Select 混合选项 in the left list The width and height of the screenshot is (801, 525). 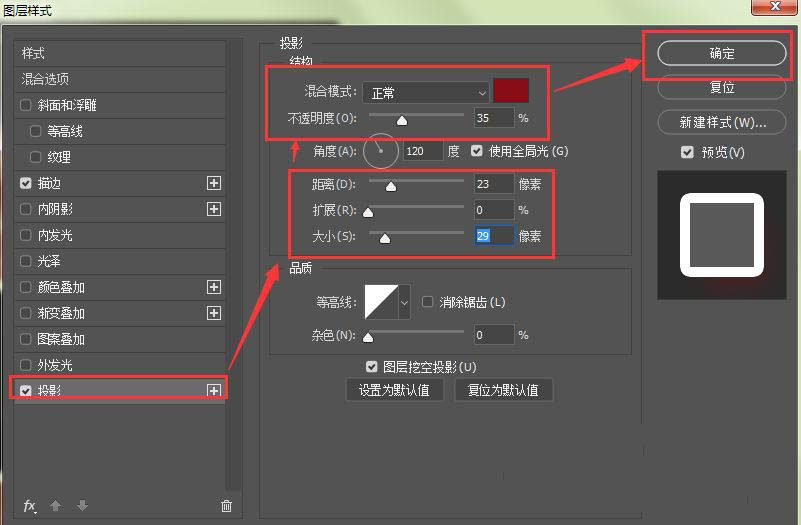[120, 79]
